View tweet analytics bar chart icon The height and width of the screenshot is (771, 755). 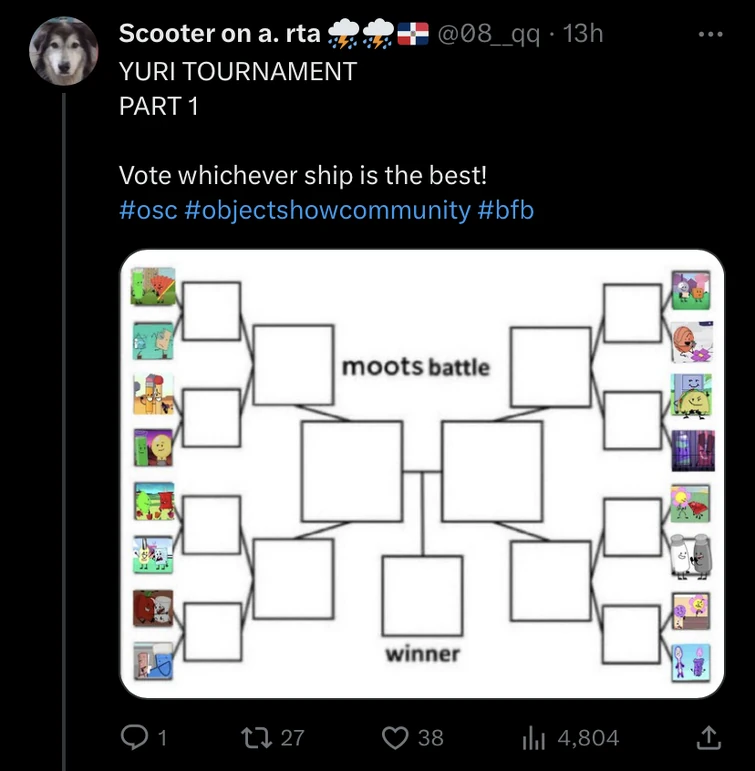pyautogui.click(x=531, y=738)
